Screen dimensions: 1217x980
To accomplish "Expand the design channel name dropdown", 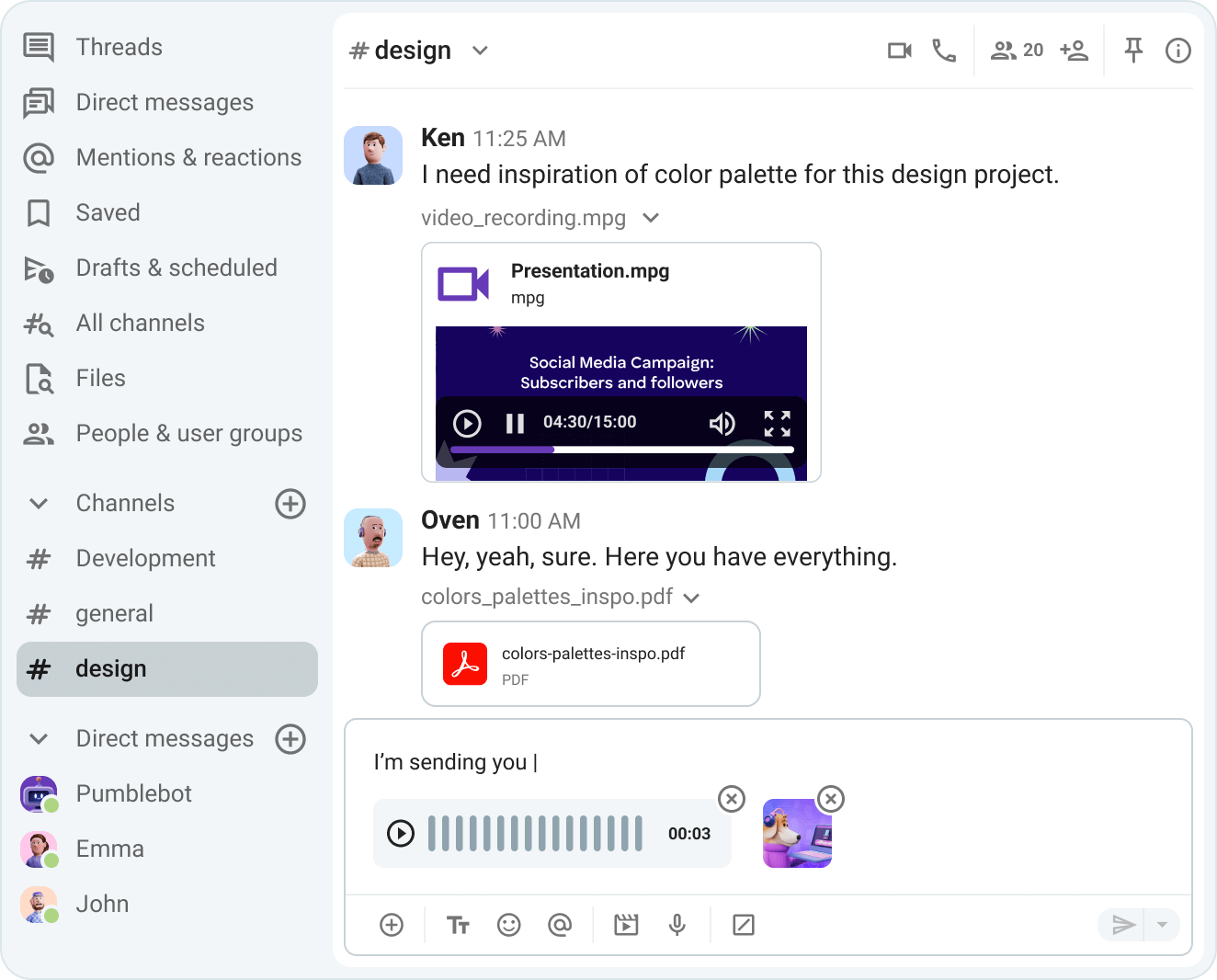I will point(480,51).
